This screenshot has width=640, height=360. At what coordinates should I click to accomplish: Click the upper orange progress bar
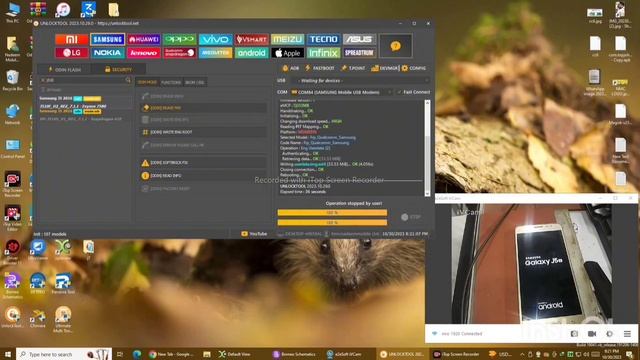click(332, 213)
